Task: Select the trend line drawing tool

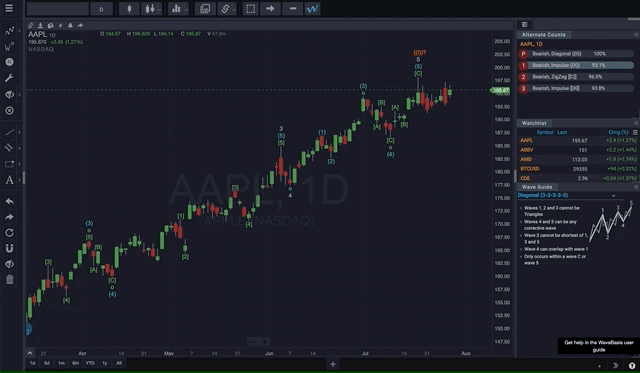Action: pos(9,132)
